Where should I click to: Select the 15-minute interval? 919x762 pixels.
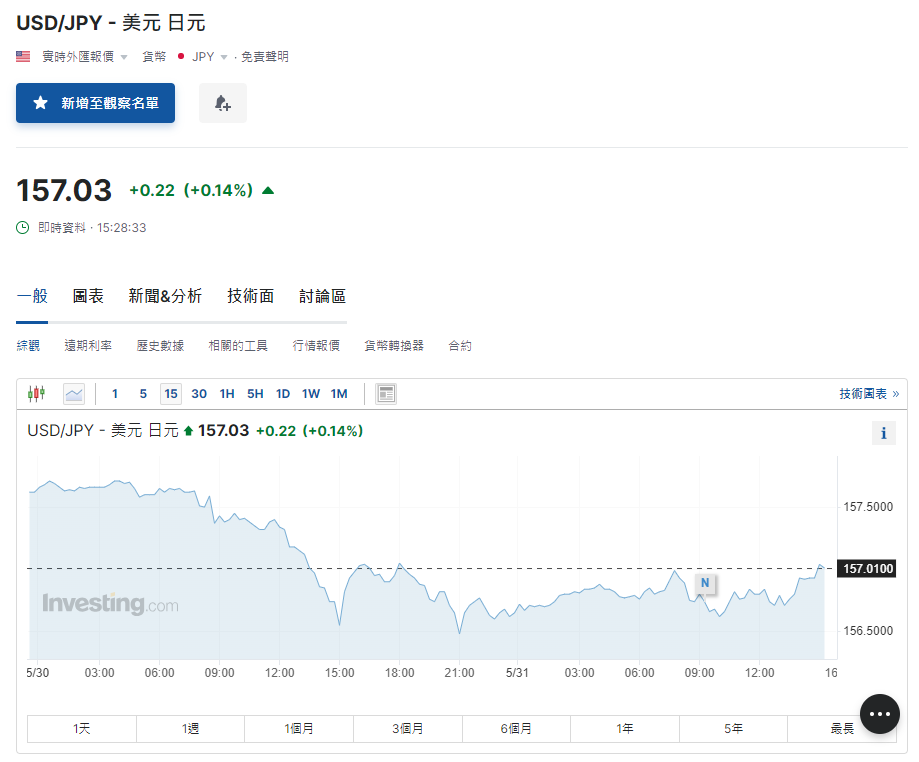click(171, 394)
